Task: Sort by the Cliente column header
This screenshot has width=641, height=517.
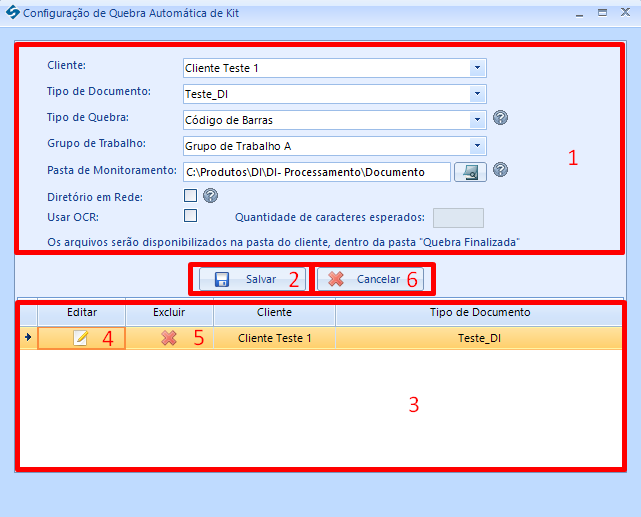Action: [274, 313]
